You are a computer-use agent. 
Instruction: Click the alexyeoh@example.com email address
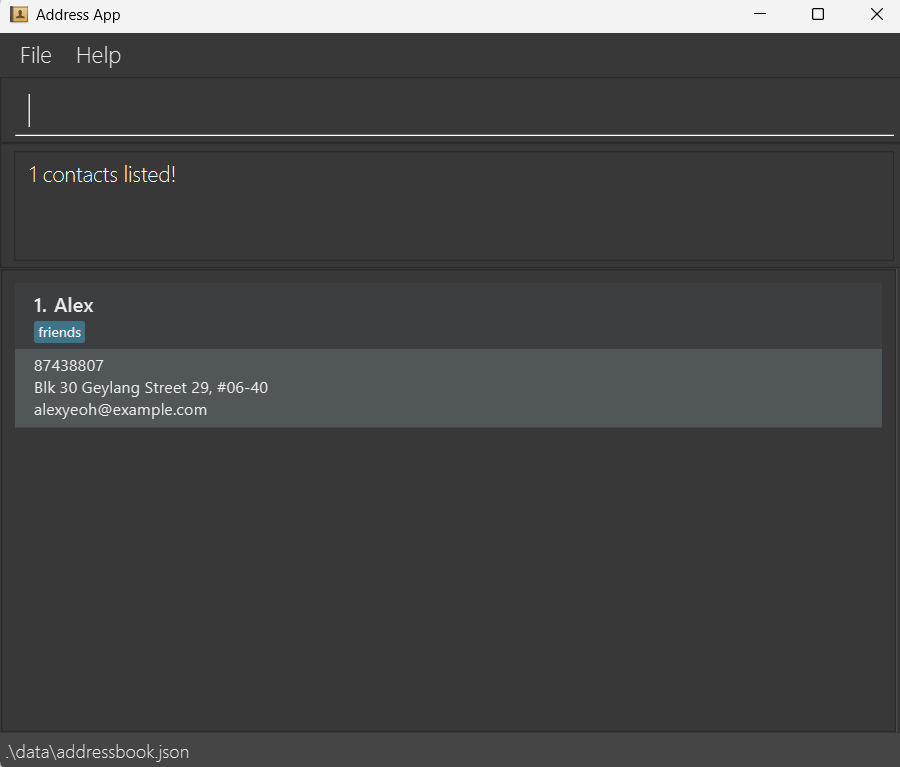coord(121,410)
